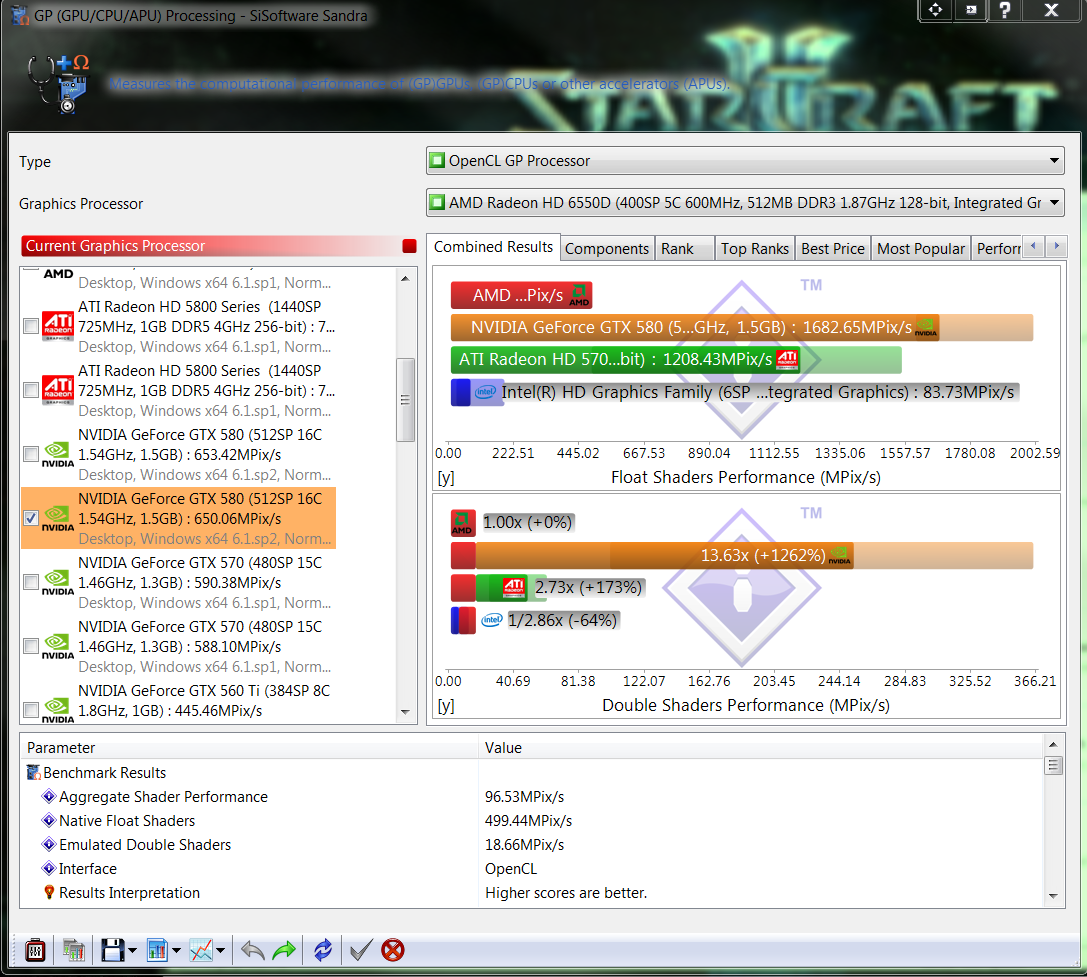Click the four-arrow move icon in title bar

coord(935,10)
